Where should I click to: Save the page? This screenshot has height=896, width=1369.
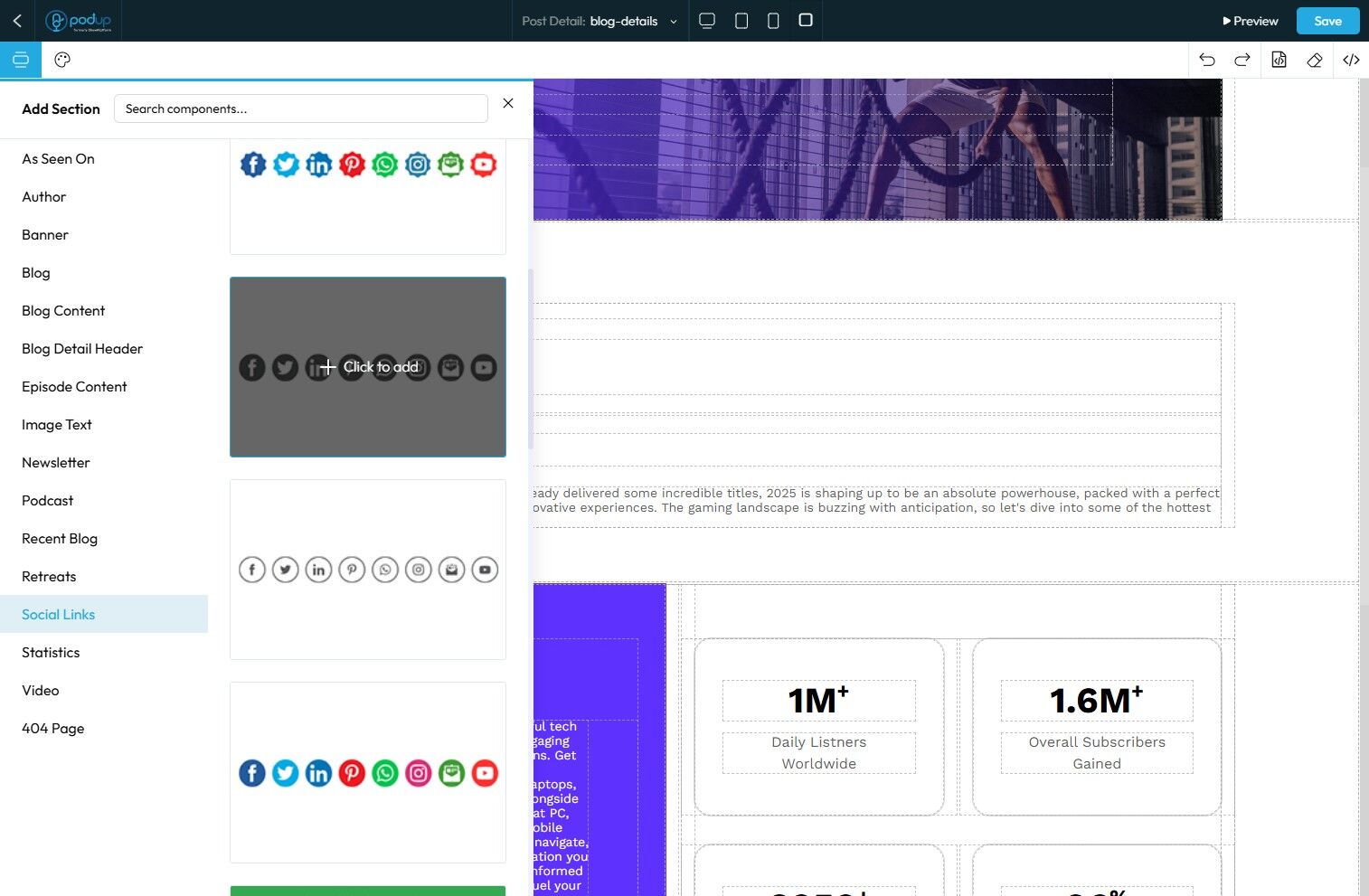pos(1327,21)
